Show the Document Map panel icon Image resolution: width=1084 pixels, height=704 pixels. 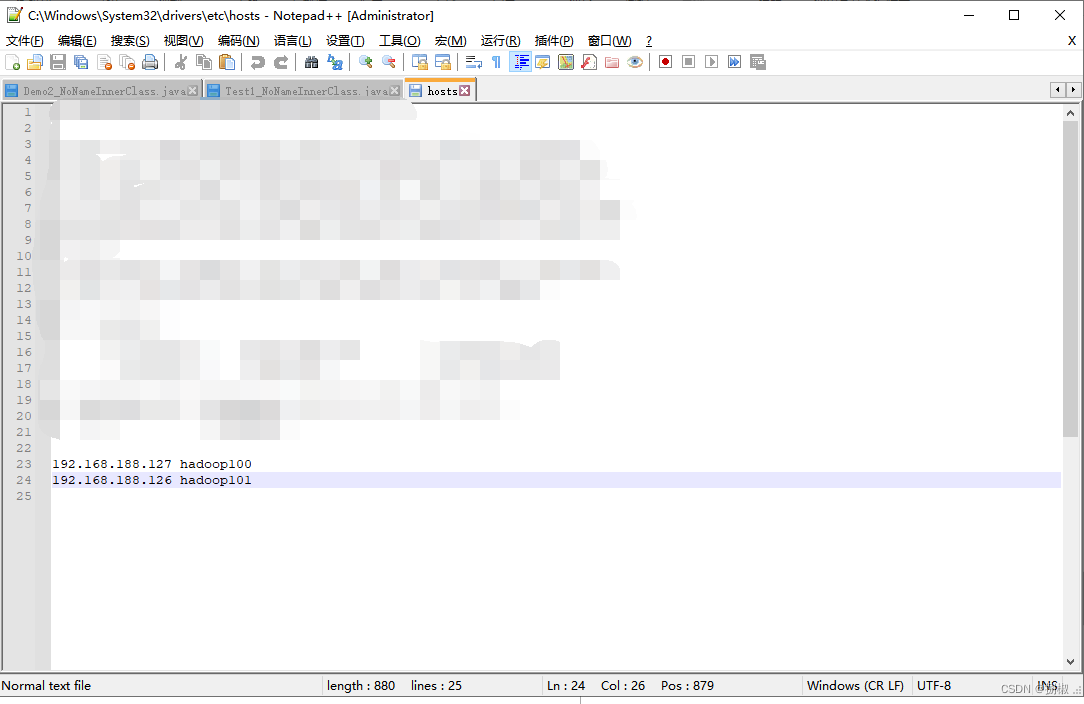point(566,62)
